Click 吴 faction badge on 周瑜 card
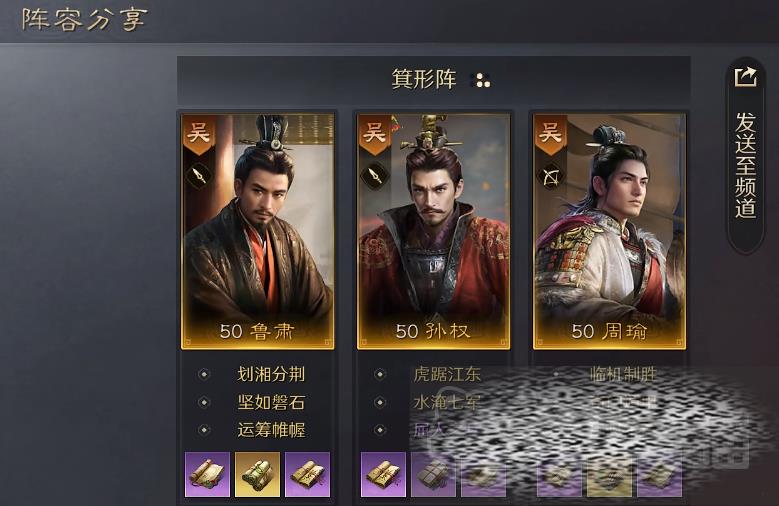Image resolution: width=779 pixels, height=506 pixels. tap(550, 133)
